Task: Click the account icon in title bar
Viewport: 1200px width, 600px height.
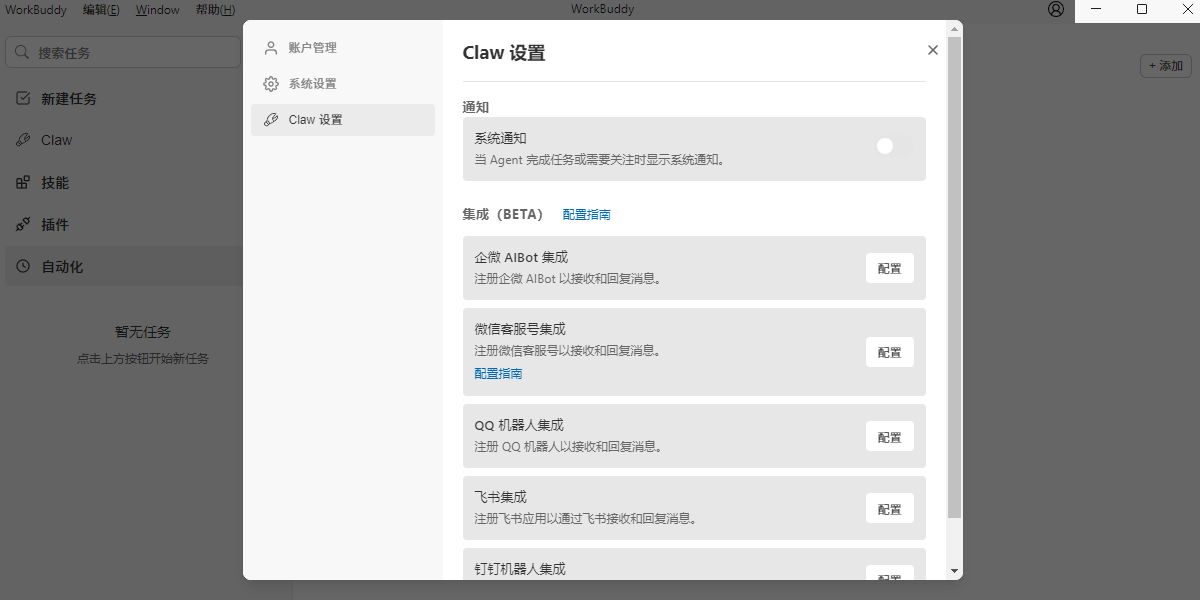Action: pos(1056,9)
